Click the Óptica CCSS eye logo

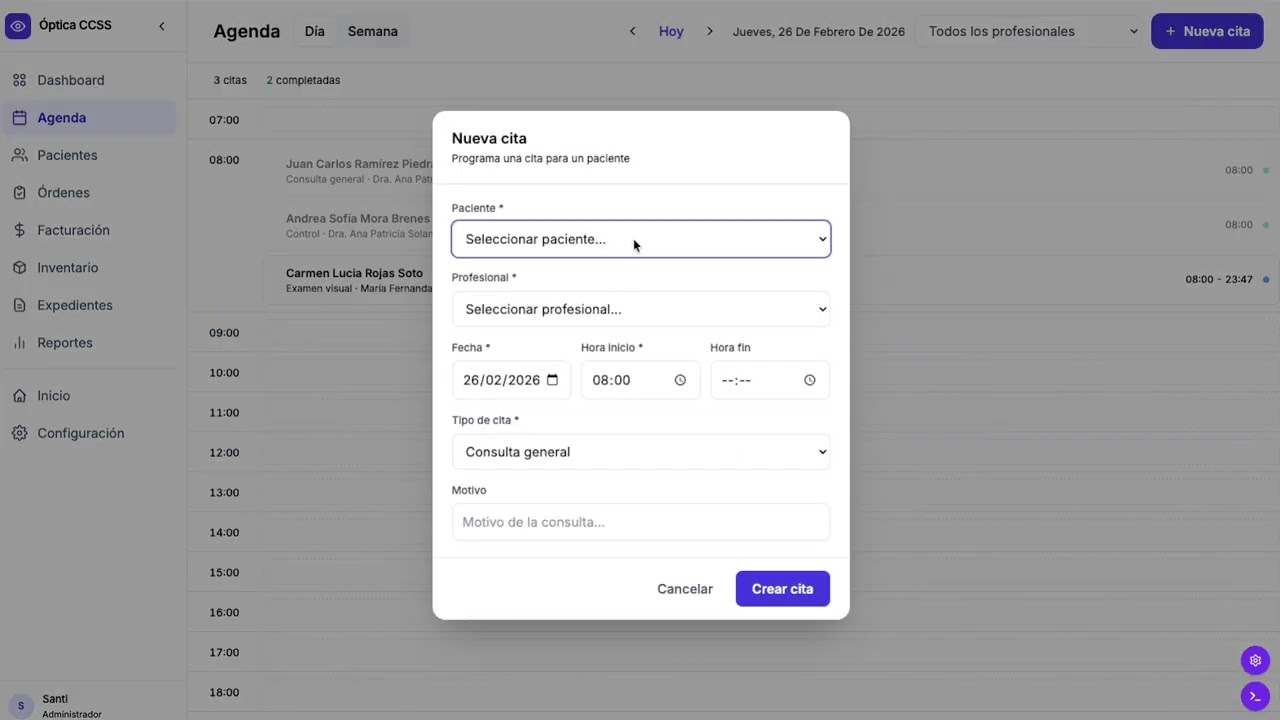[x=18, y=26]
